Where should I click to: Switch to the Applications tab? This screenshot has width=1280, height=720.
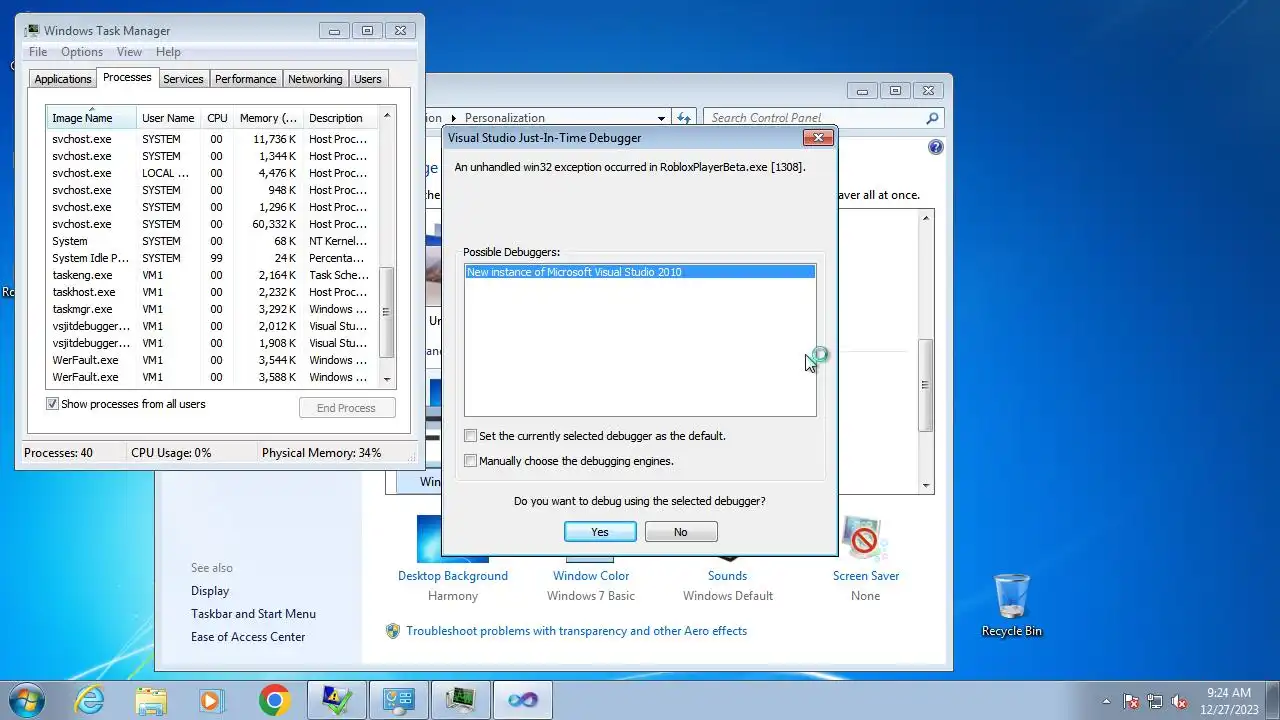63,79
